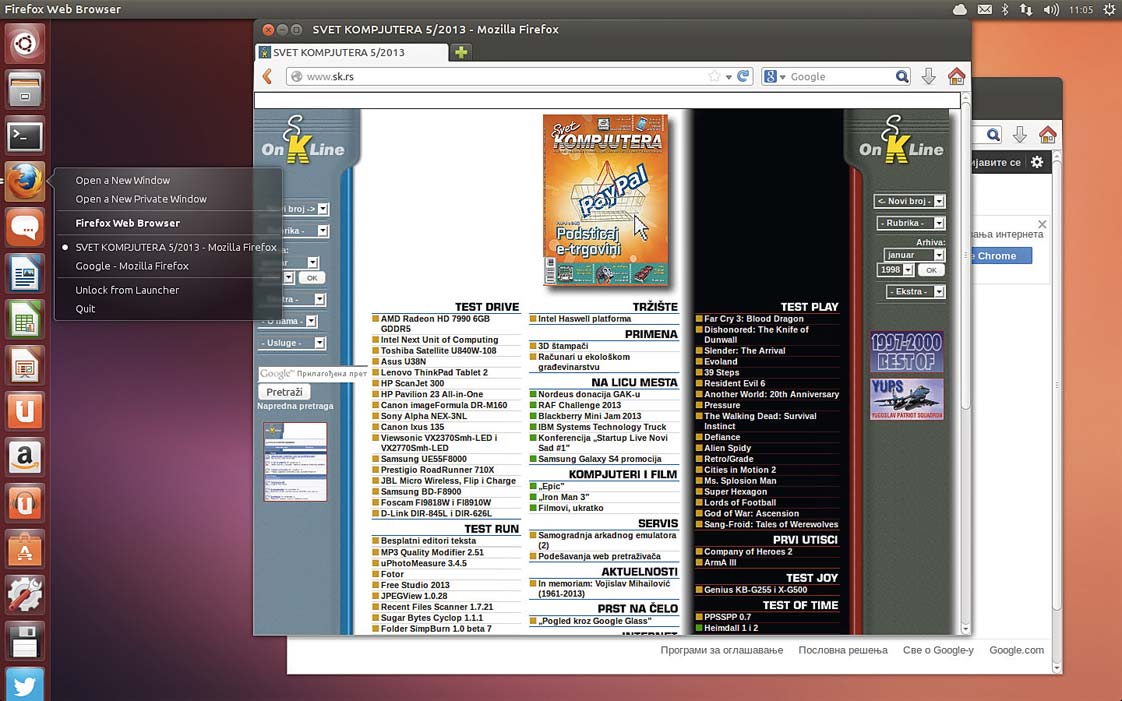Choose 'Quit' in the launcher menu
The width and height of the screenshot is (1122, 701).
click(x=85, y=308)
